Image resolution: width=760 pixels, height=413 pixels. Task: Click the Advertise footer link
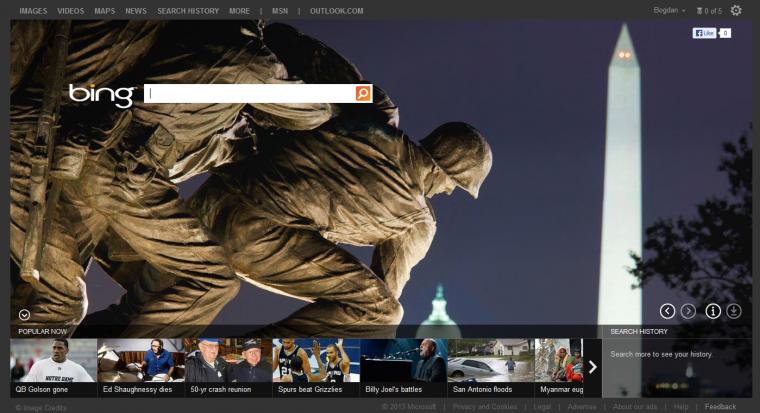(x=582, y=407)
